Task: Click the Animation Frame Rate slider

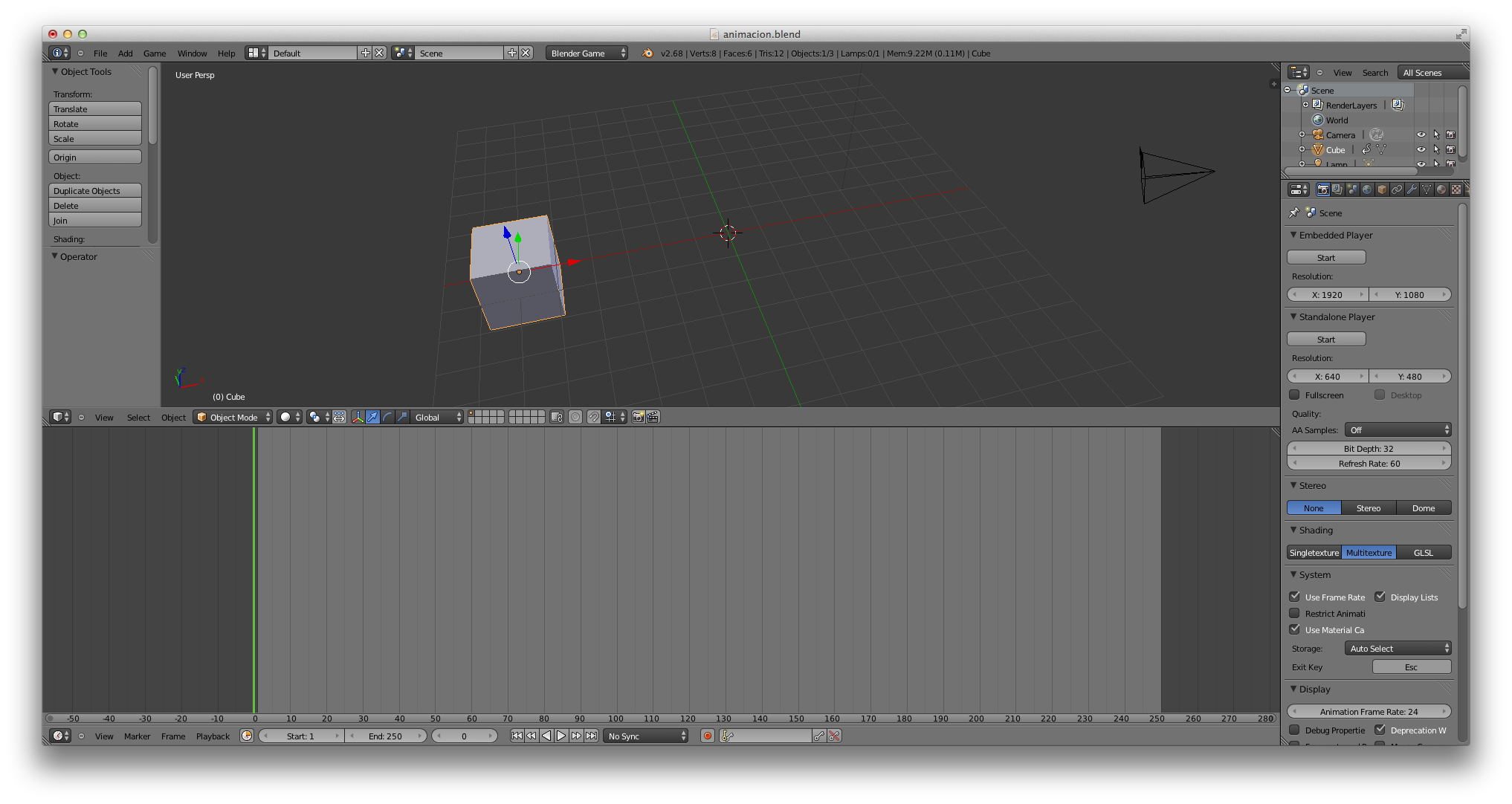Action: pyautogui.click(x=1368, y=712)
